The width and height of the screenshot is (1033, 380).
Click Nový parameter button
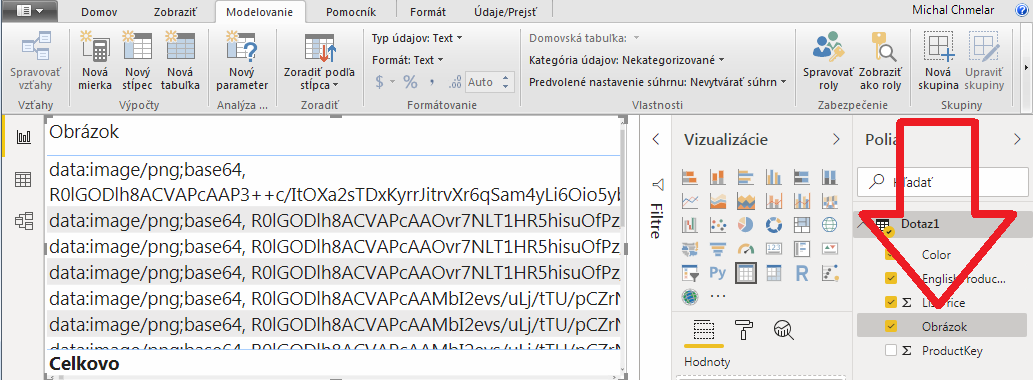[x=241, y=61]
